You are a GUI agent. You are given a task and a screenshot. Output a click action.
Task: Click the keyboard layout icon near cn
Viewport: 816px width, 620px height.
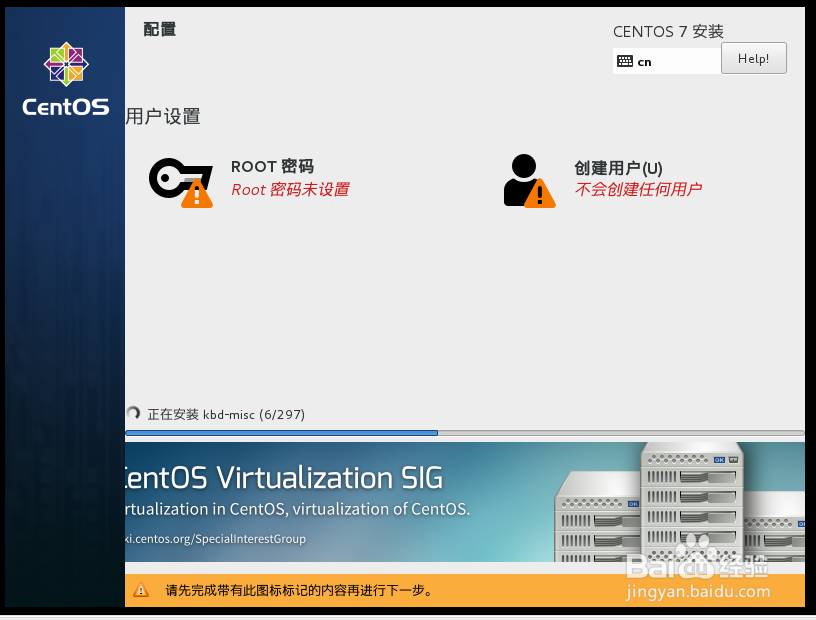click(623, 61)
